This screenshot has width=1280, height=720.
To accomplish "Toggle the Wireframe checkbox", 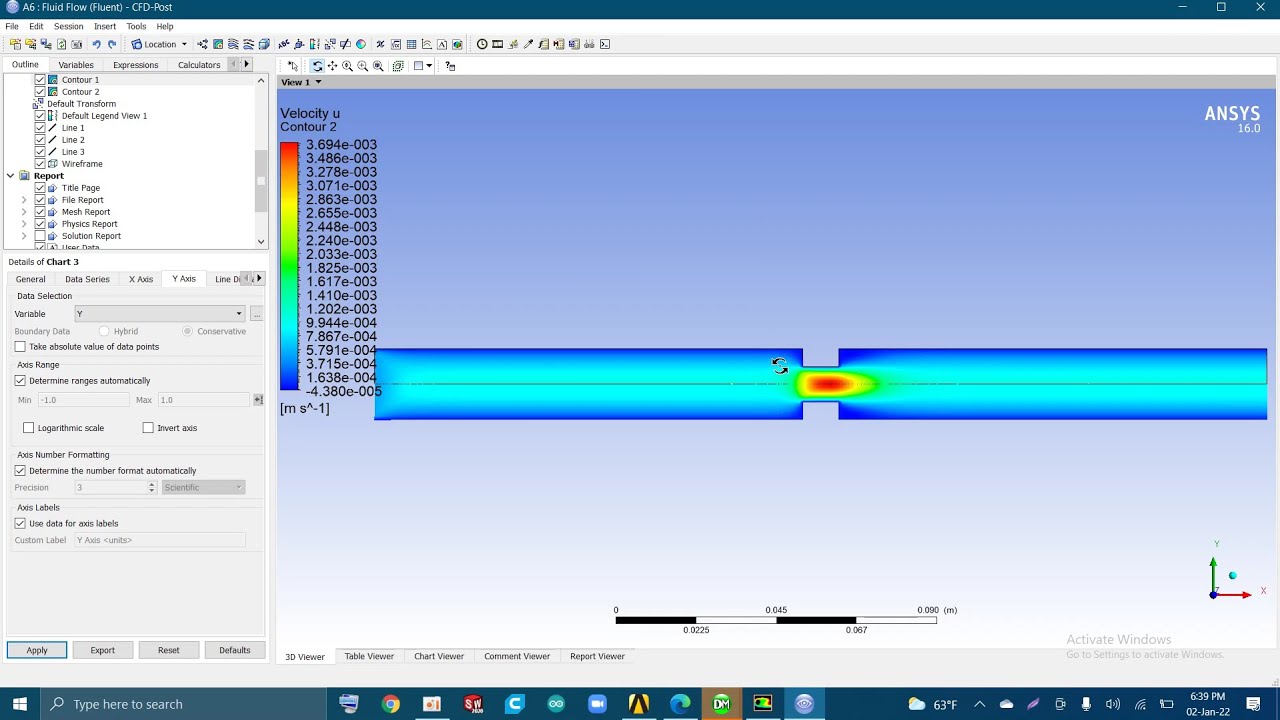I will (40, 164).
